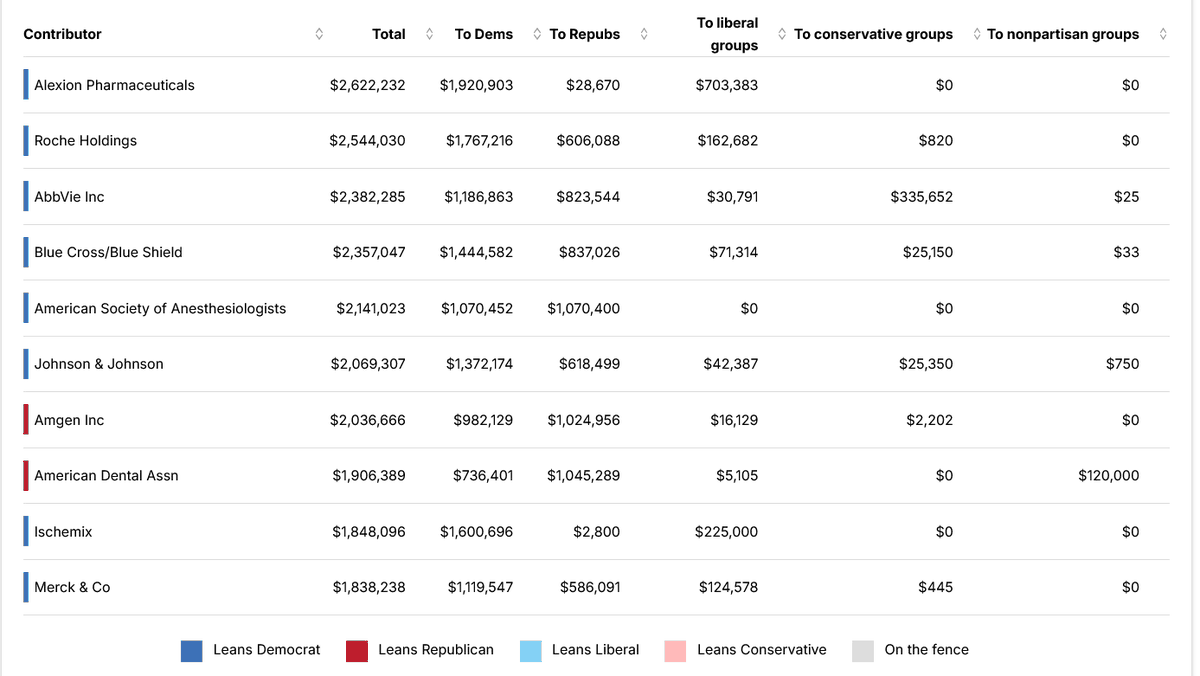The height and width of the screenshot is (676, 1200).
Task: Click the Total column header label
Action: pos(389,34)
